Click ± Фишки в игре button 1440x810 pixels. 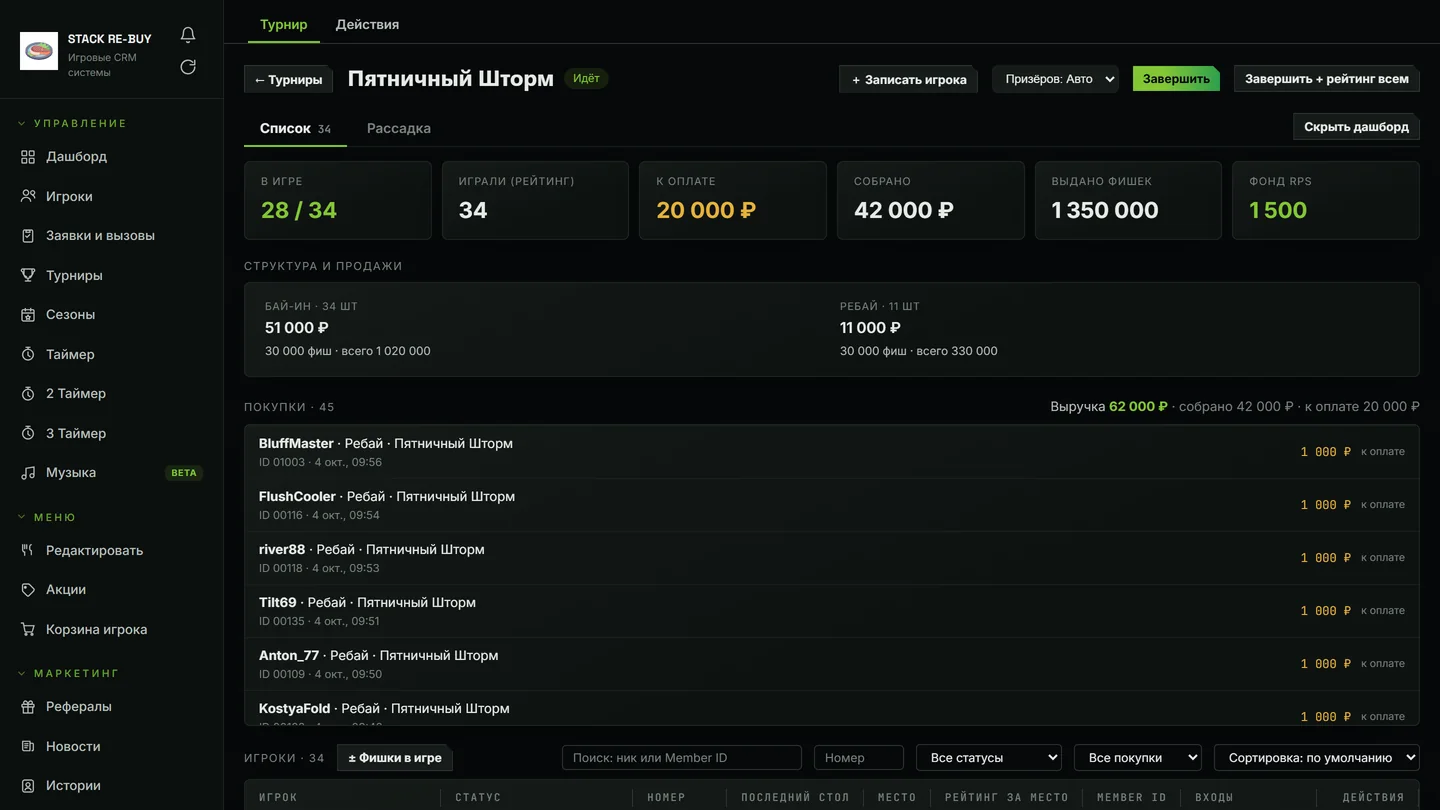click(x=395, y=758)
